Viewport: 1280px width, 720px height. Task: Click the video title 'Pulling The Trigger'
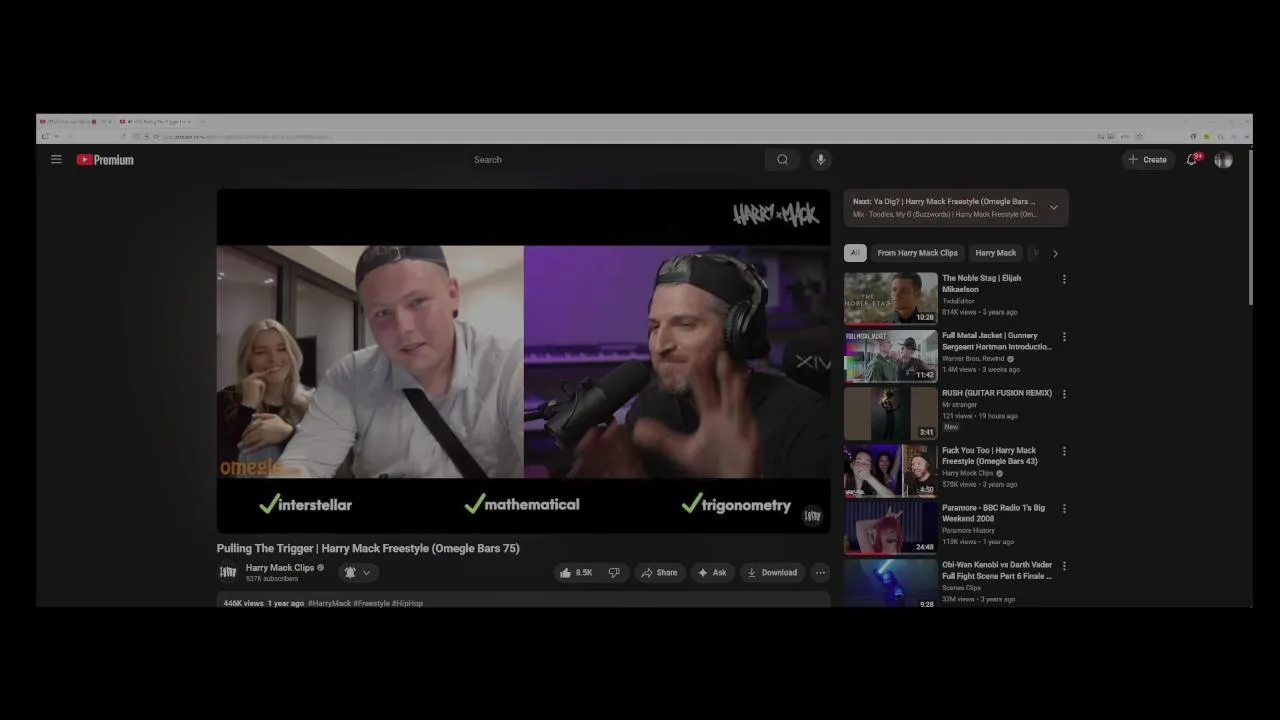[x=368, y=548]
